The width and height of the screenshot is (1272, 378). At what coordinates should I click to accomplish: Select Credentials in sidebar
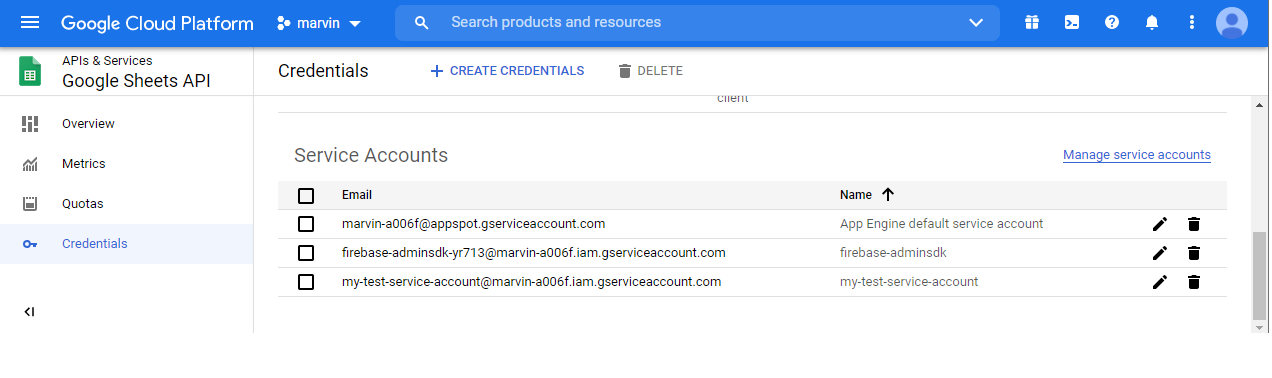click(x=126, y=244)
